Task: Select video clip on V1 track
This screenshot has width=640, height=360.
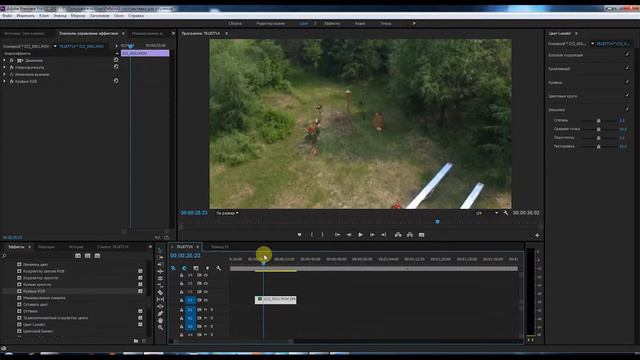Action: coord(276,300)
